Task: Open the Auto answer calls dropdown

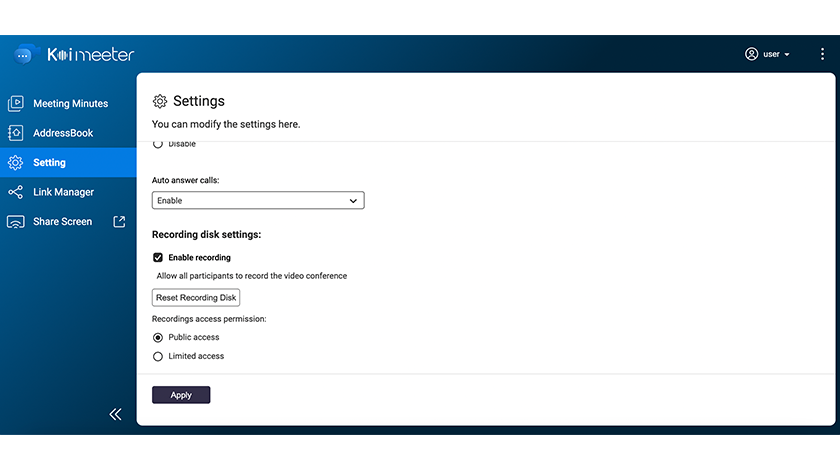Action: [x=258, y=201]
